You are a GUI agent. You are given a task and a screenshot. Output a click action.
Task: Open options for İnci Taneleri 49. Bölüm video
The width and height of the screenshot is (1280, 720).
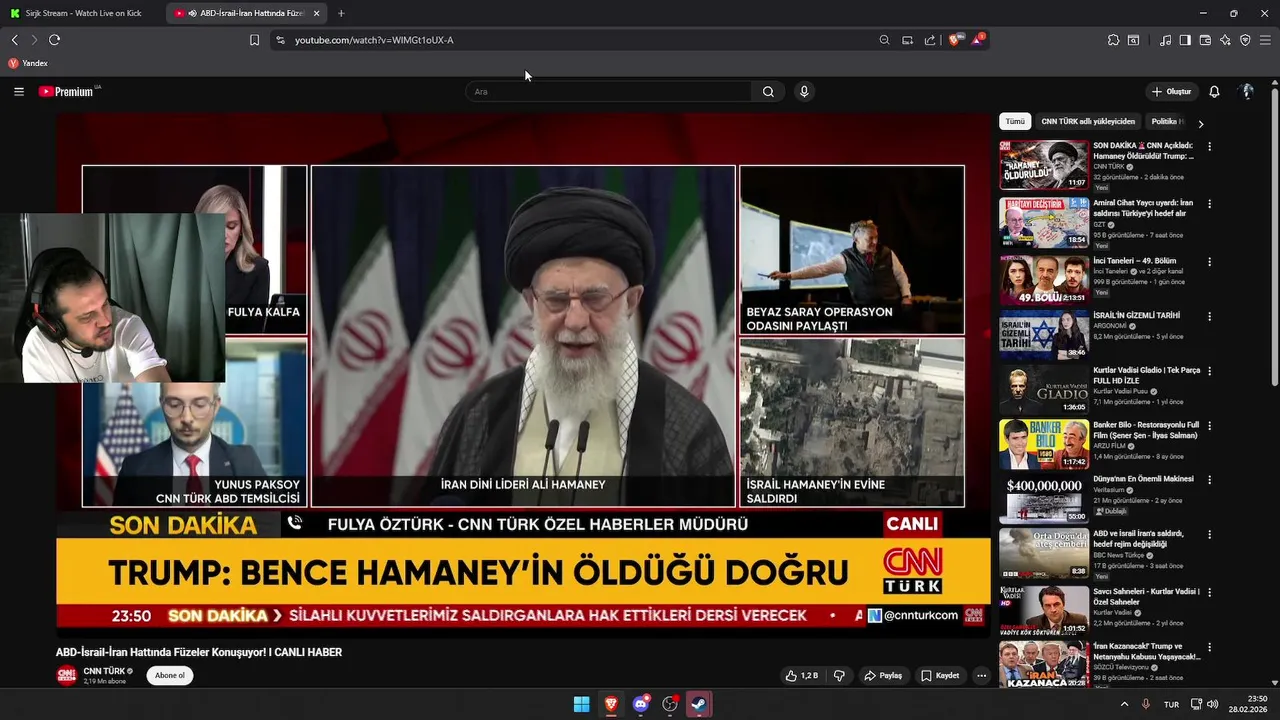coord(1209,262)
